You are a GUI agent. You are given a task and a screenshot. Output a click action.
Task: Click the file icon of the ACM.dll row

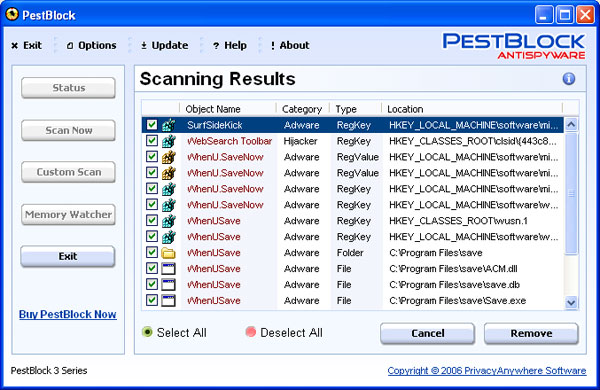(168, 269)
